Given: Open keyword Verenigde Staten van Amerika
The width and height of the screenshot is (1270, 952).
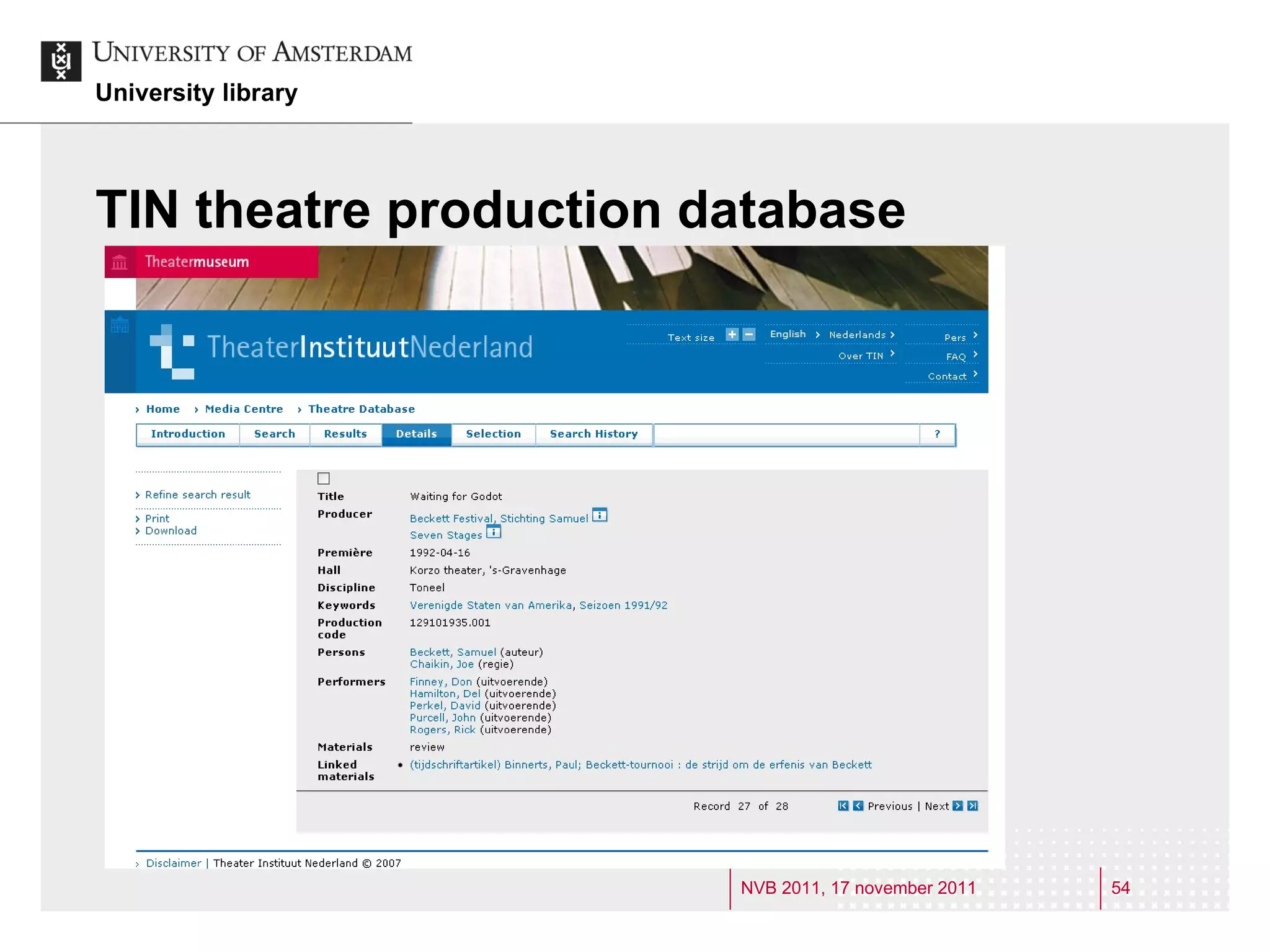Looking at the screenshot, I should tap(492, 606).
